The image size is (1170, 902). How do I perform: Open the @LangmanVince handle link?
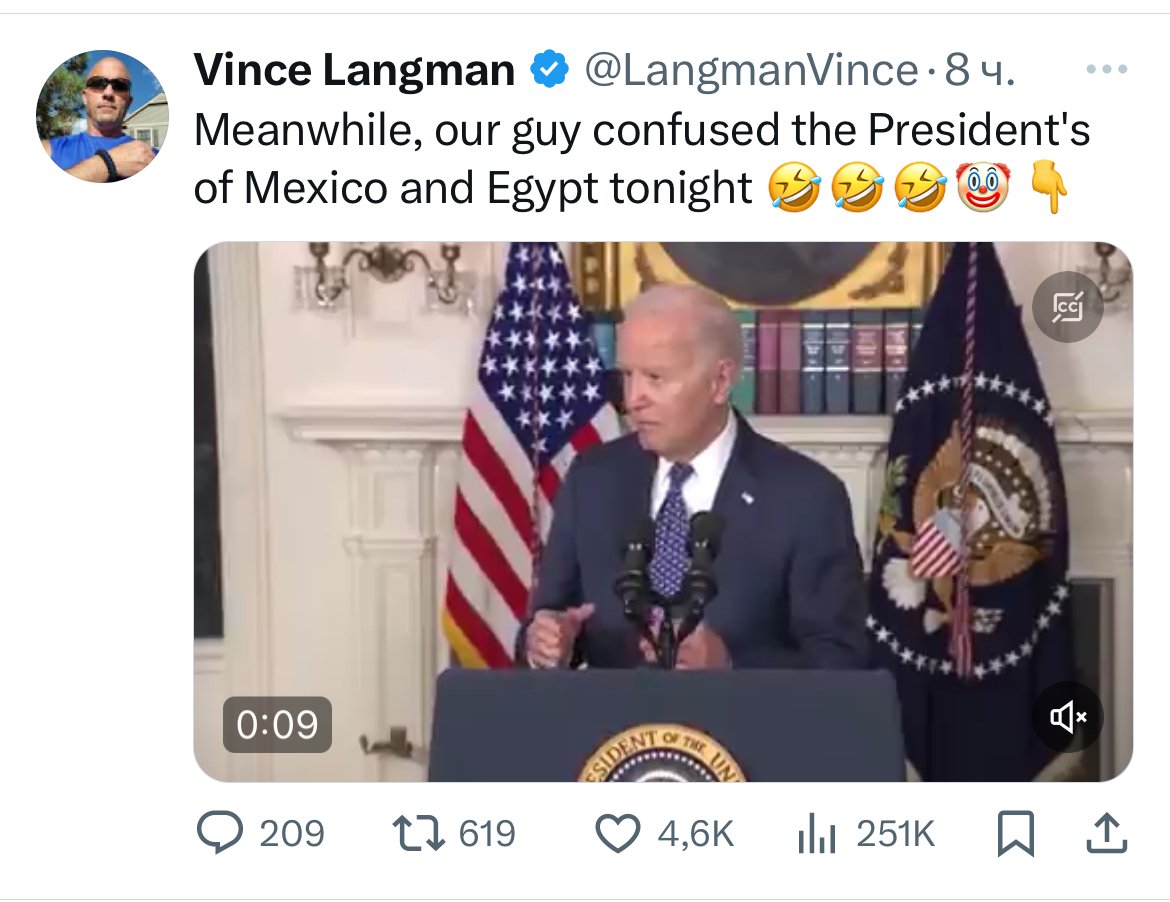tap(749, 70)
